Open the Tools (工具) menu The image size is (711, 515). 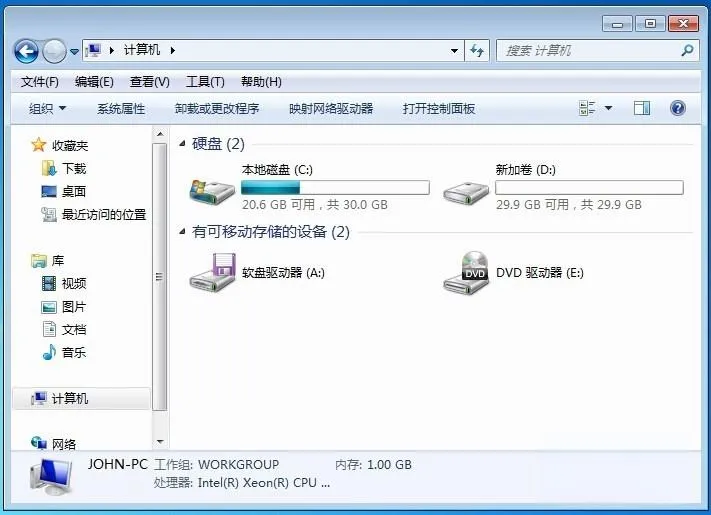tap(205, 81)
